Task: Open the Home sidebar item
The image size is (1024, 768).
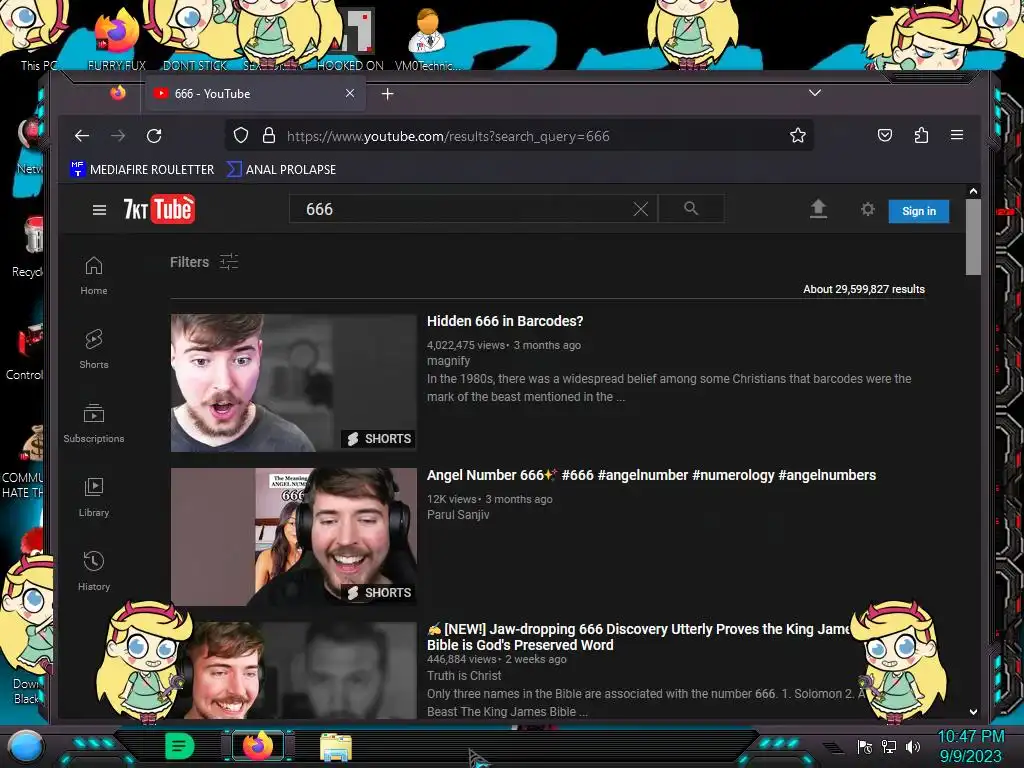Action: coord(94,276)
